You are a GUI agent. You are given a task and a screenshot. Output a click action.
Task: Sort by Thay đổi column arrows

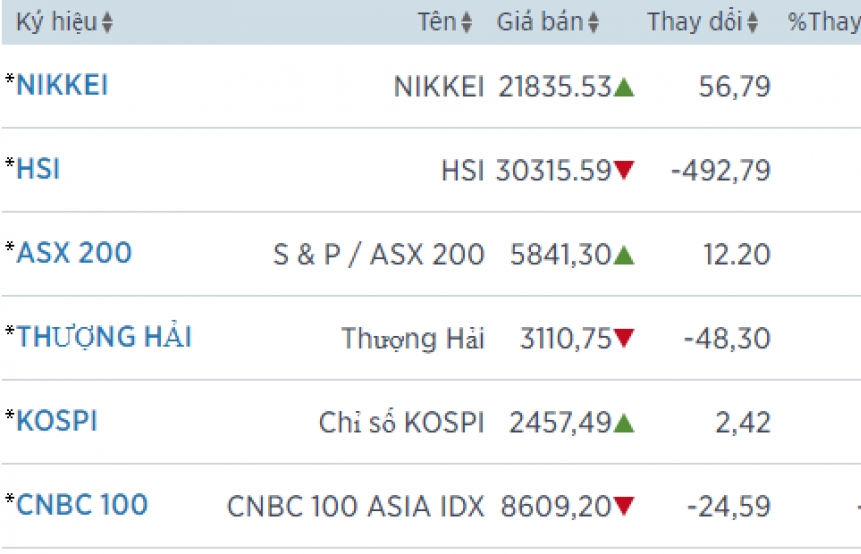[752, 23]
